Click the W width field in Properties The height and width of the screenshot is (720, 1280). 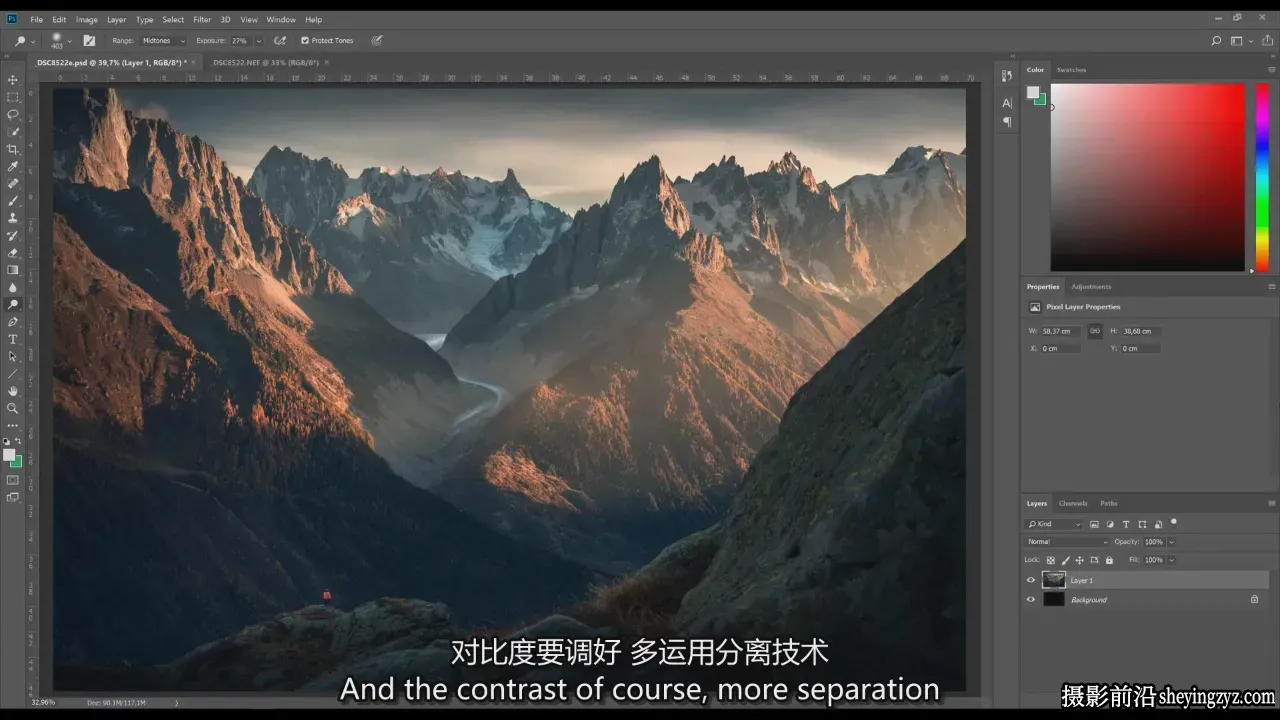(x=1060, y=331)
